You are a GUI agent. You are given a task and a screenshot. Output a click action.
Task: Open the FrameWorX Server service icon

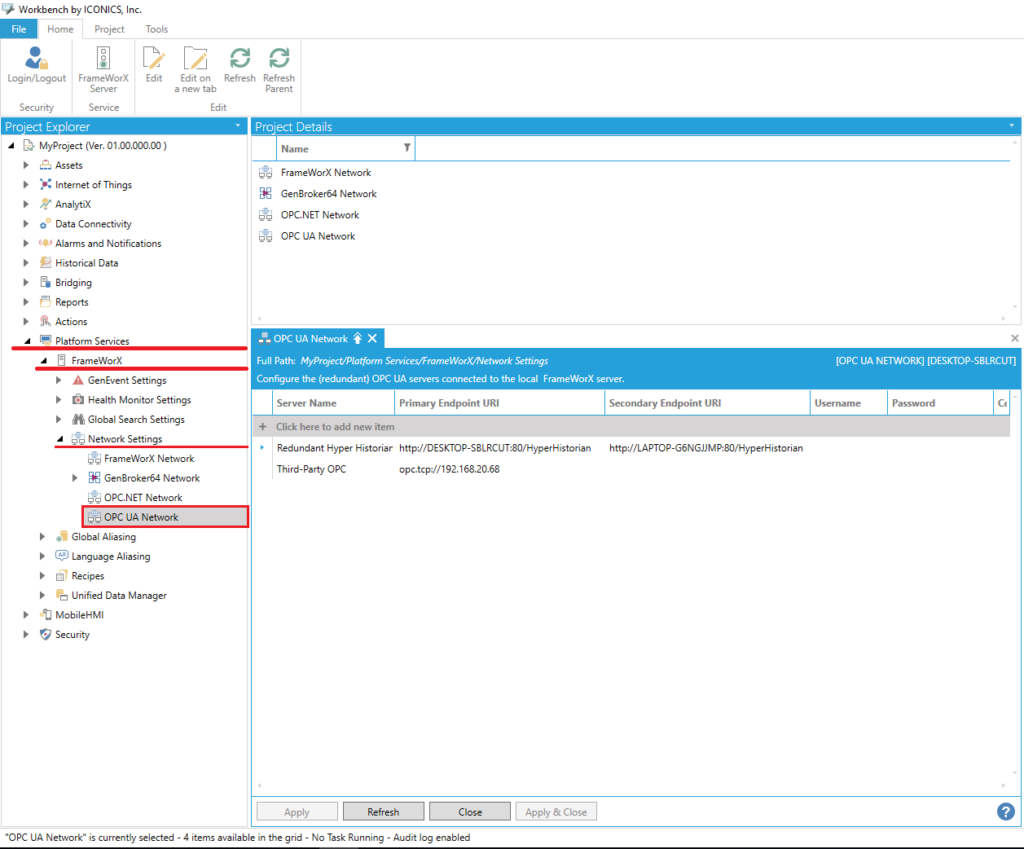coord(103,69)
